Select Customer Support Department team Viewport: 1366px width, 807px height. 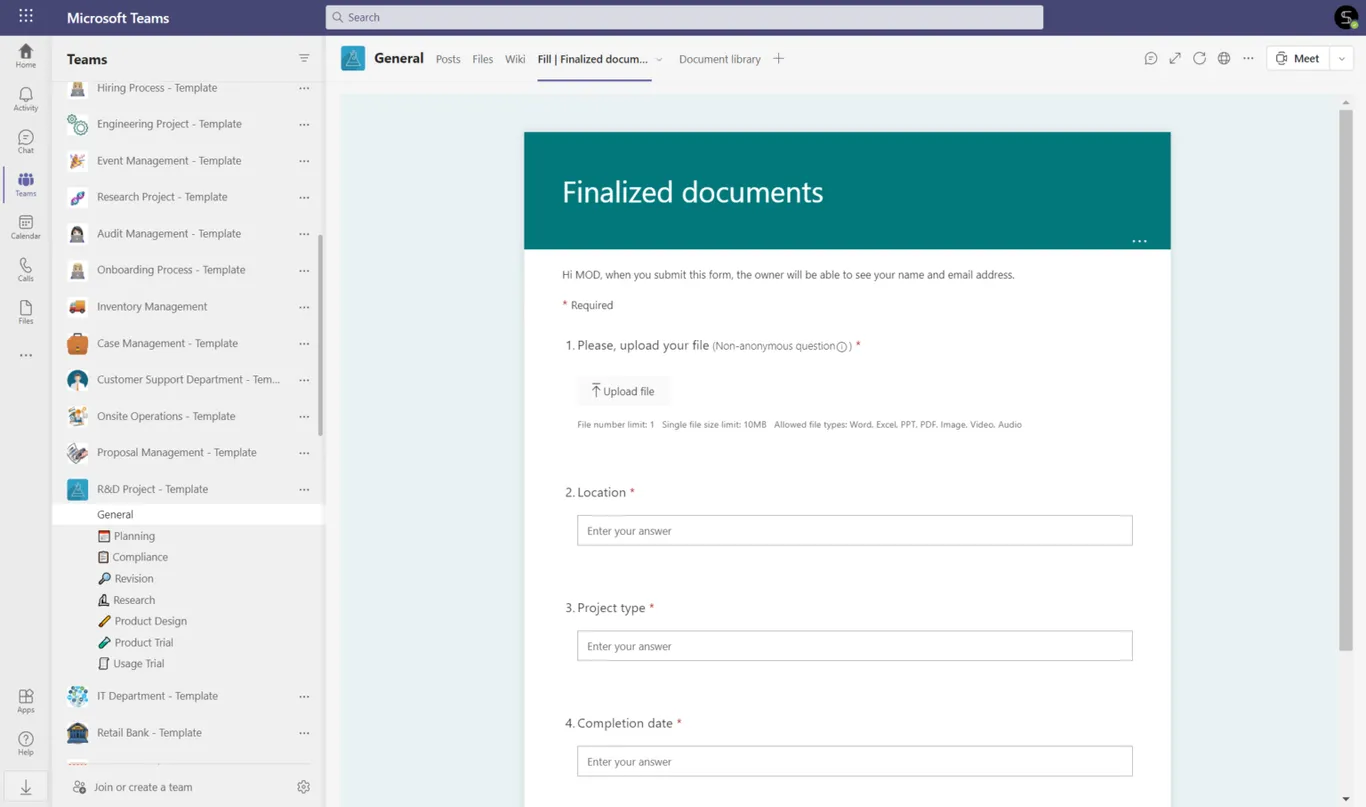coord(188,380)
